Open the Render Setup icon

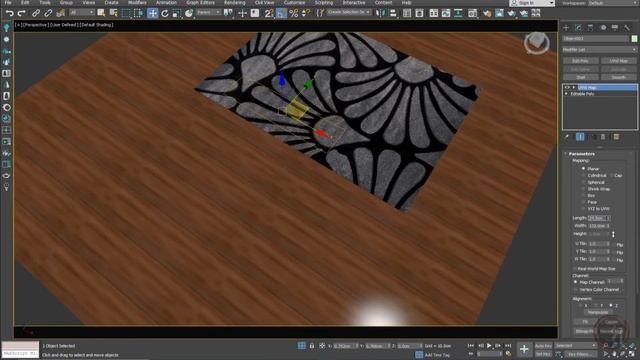[x=487, y=13]
